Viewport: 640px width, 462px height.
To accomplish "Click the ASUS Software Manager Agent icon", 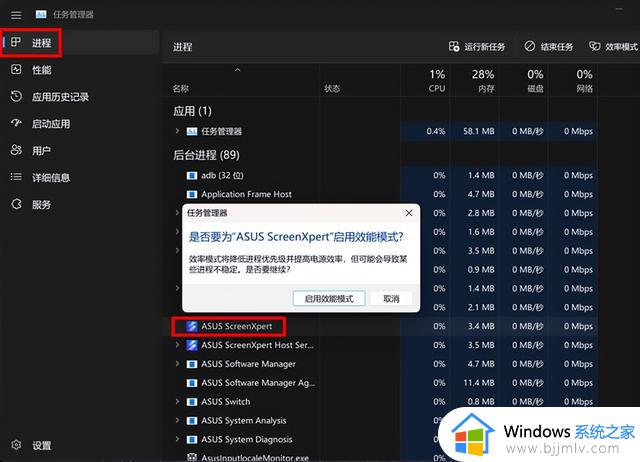I will [x=192, y=383].
